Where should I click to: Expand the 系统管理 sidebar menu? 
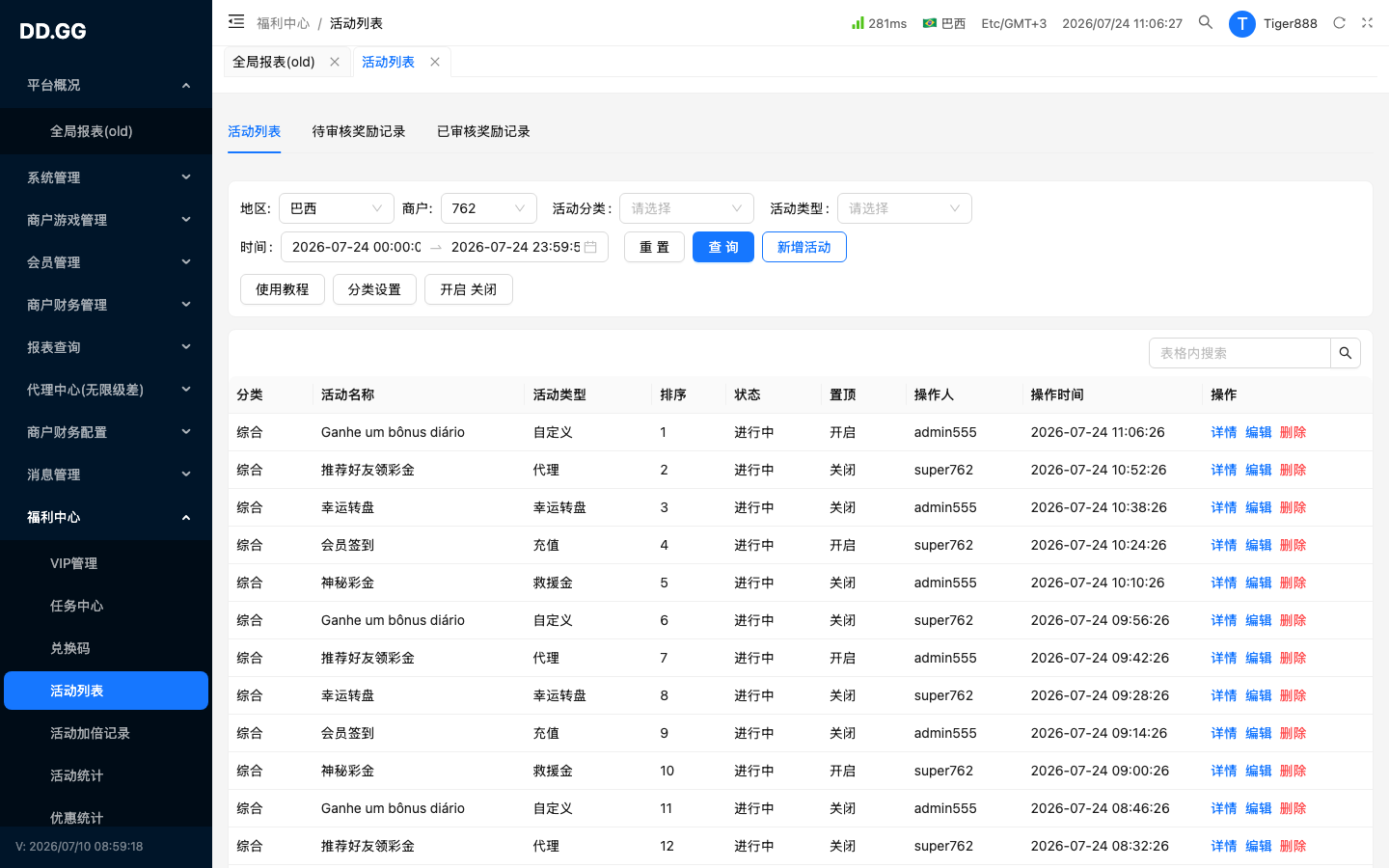point(106,177)
